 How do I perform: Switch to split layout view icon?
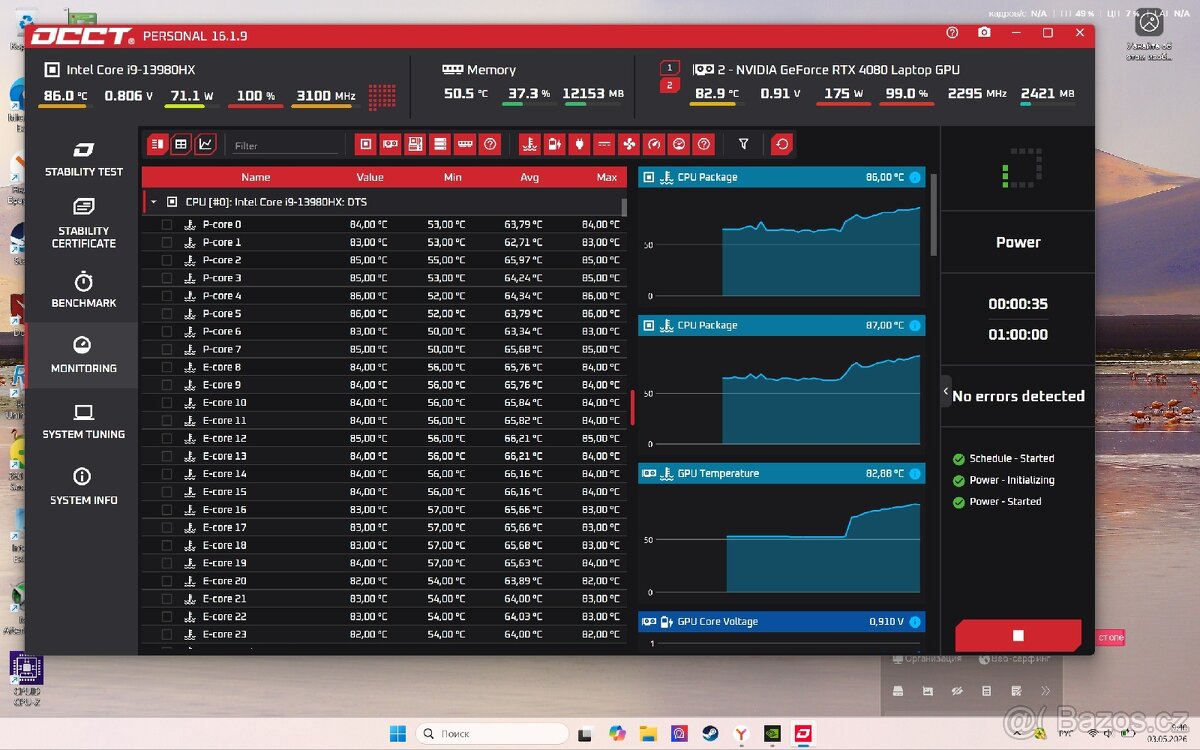coord(157,144)
